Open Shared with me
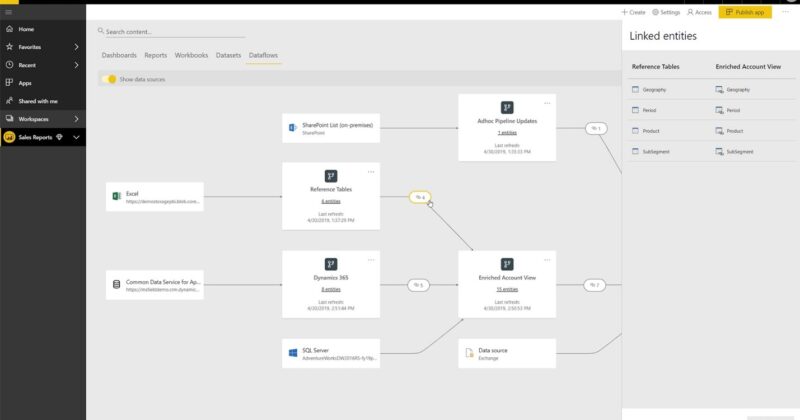This screenshot has width=800, height=420. [38, 101]
